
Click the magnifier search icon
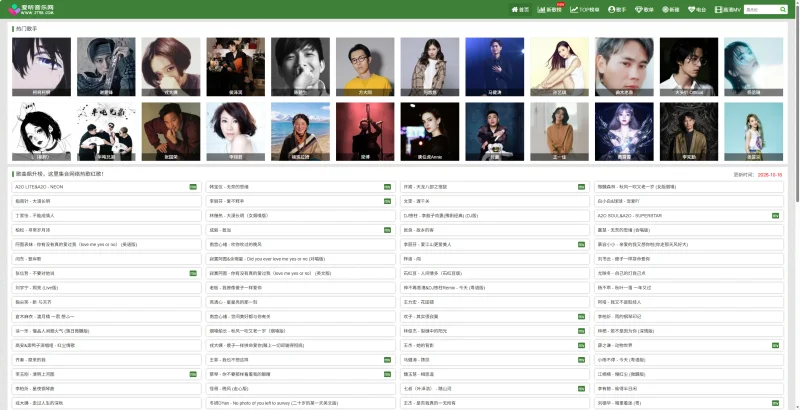783,10
